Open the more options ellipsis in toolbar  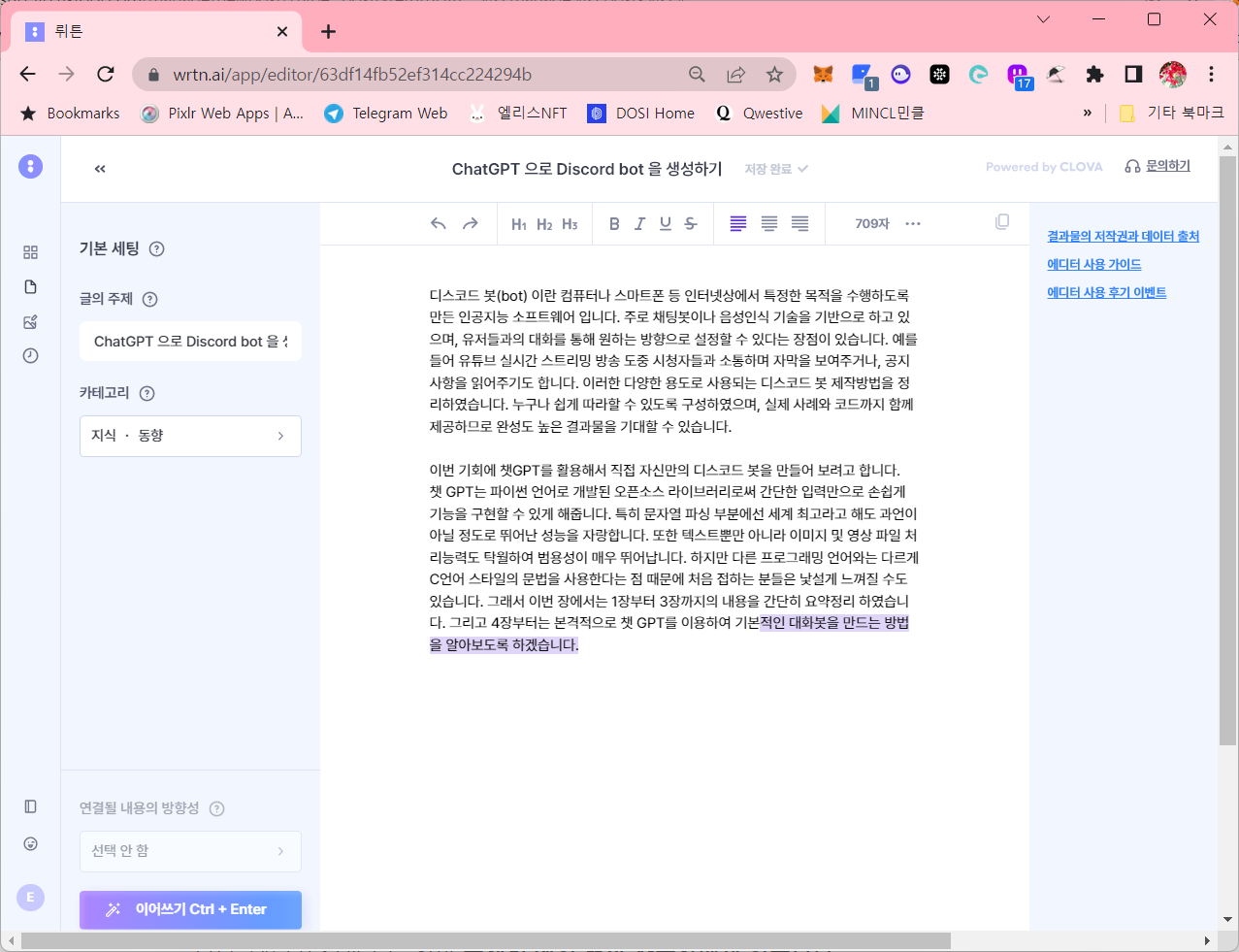point(913,223)
